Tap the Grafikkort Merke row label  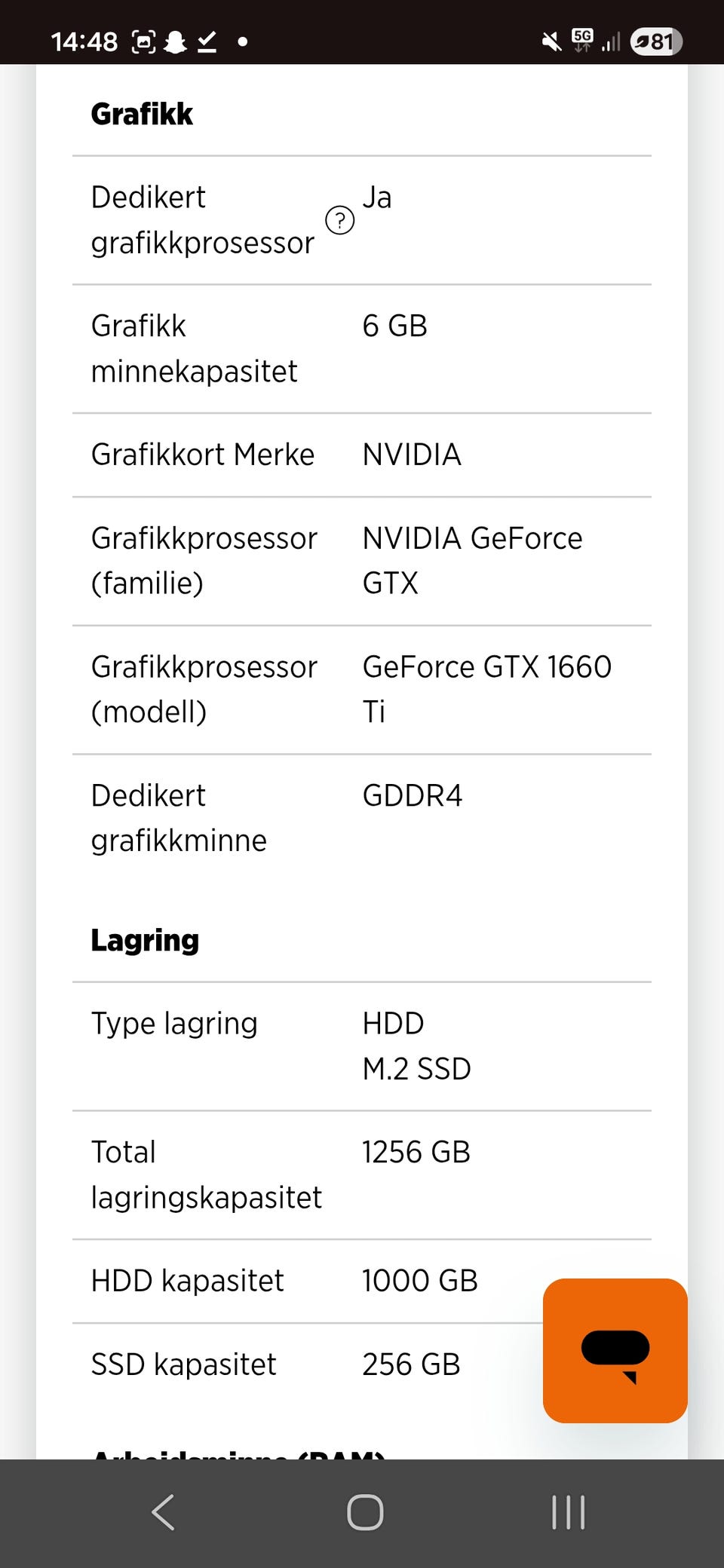(x=202, y=455)
